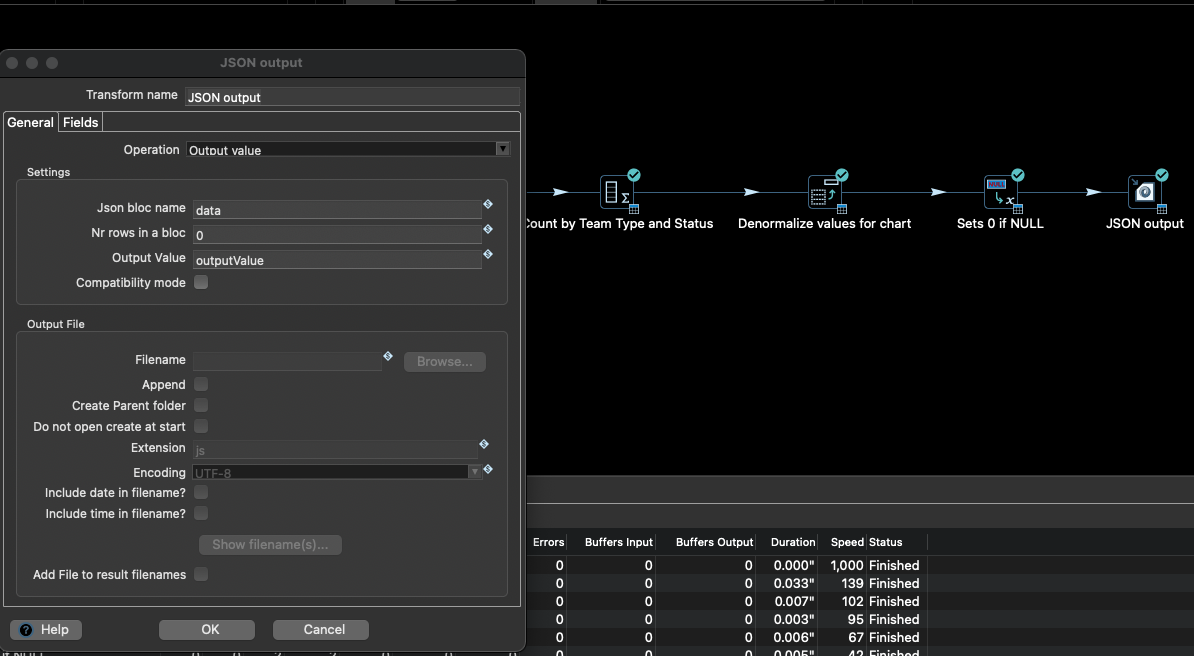Image resolution: width=1194 pixels, height=656 pixels.
Task: Click the Cancel button
Action: [322, 630]
